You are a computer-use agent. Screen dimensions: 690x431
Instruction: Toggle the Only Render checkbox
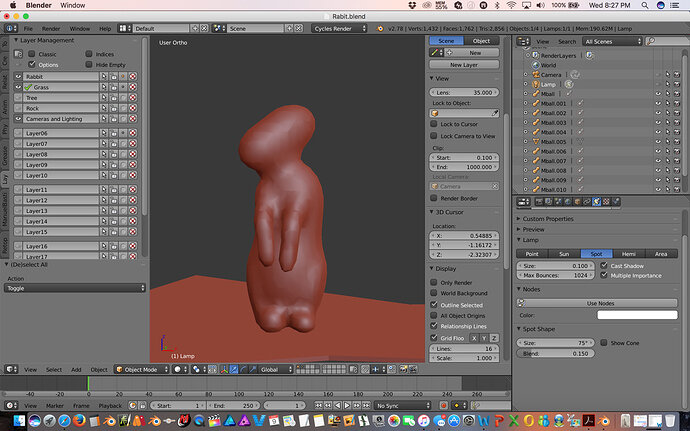(434, 282)
